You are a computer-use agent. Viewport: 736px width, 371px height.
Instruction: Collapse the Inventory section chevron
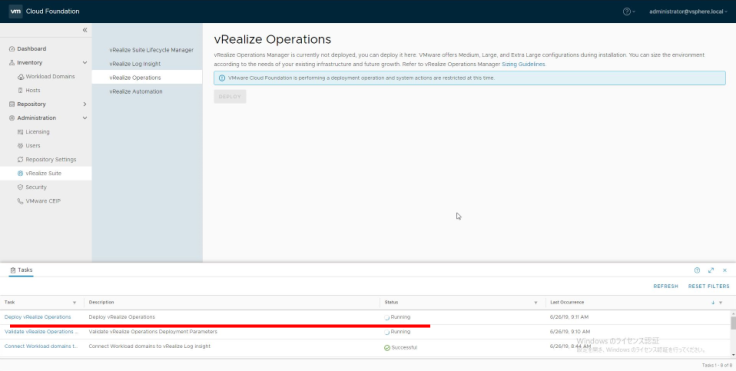coord(85,62)
